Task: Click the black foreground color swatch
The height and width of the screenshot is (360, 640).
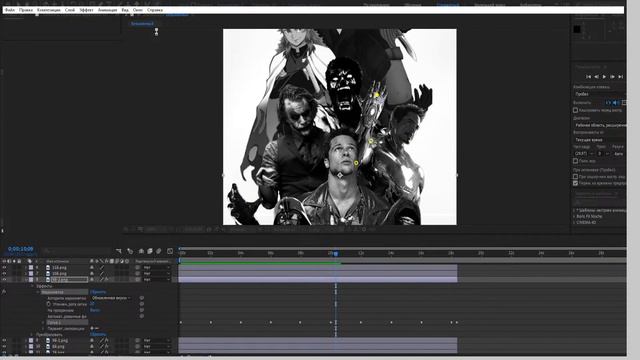Action: click(x=577, y=29)
